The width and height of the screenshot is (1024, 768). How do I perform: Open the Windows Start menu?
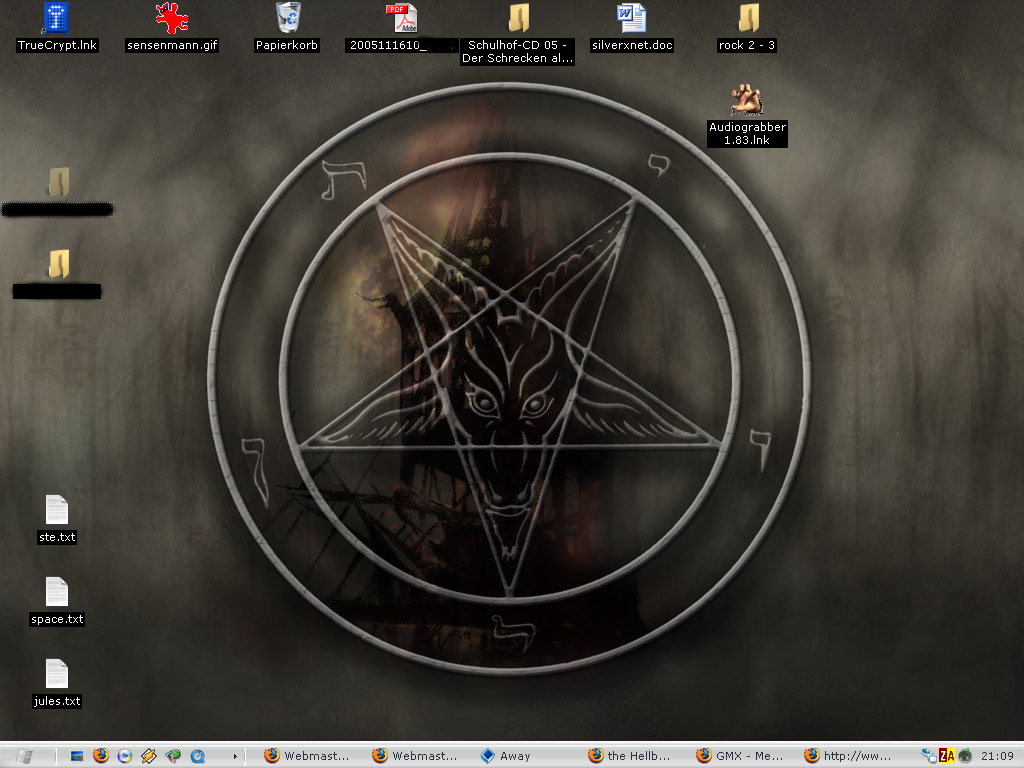click(x=24, y=756)
